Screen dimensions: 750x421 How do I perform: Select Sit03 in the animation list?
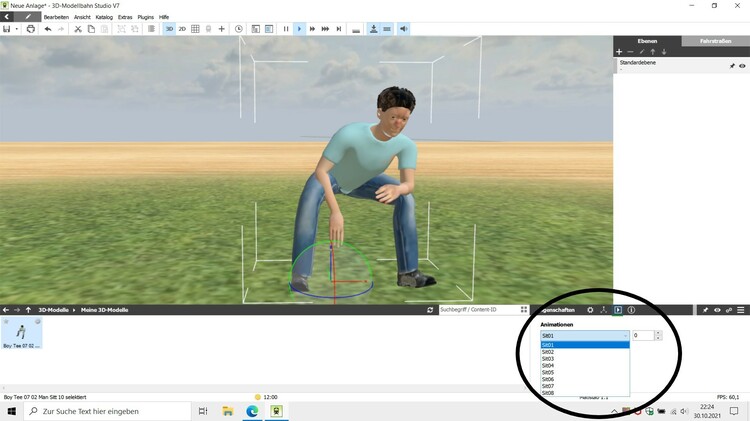point(585,359)
